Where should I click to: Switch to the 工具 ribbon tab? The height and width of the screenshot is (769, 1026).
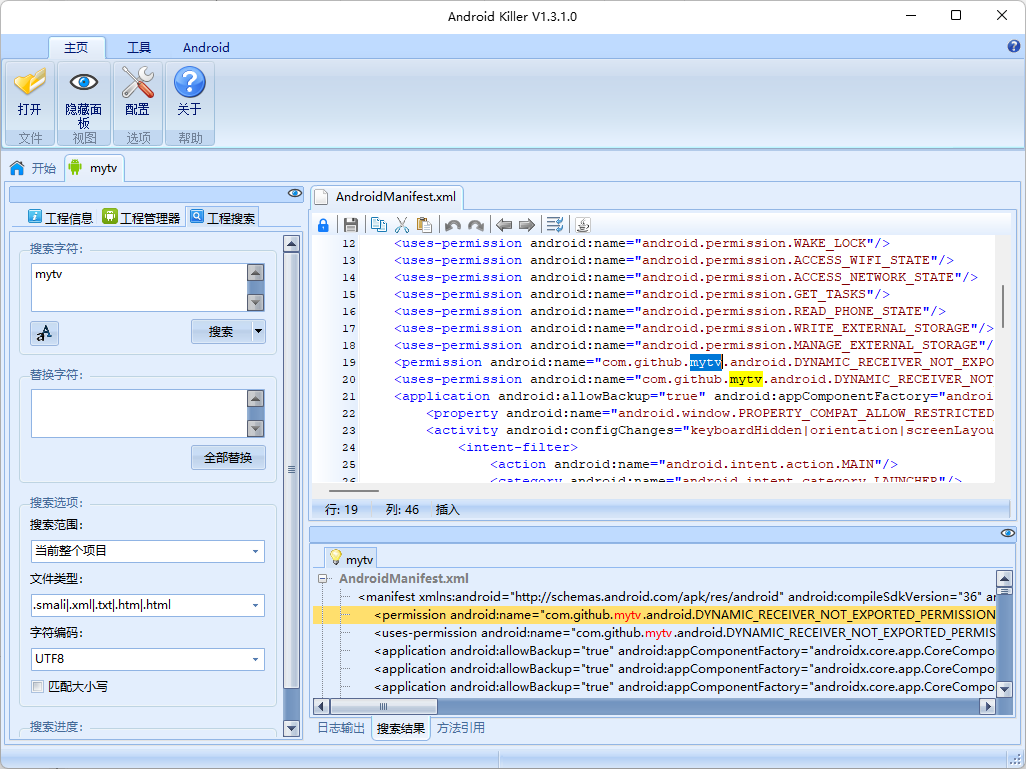tap(139, 48)
